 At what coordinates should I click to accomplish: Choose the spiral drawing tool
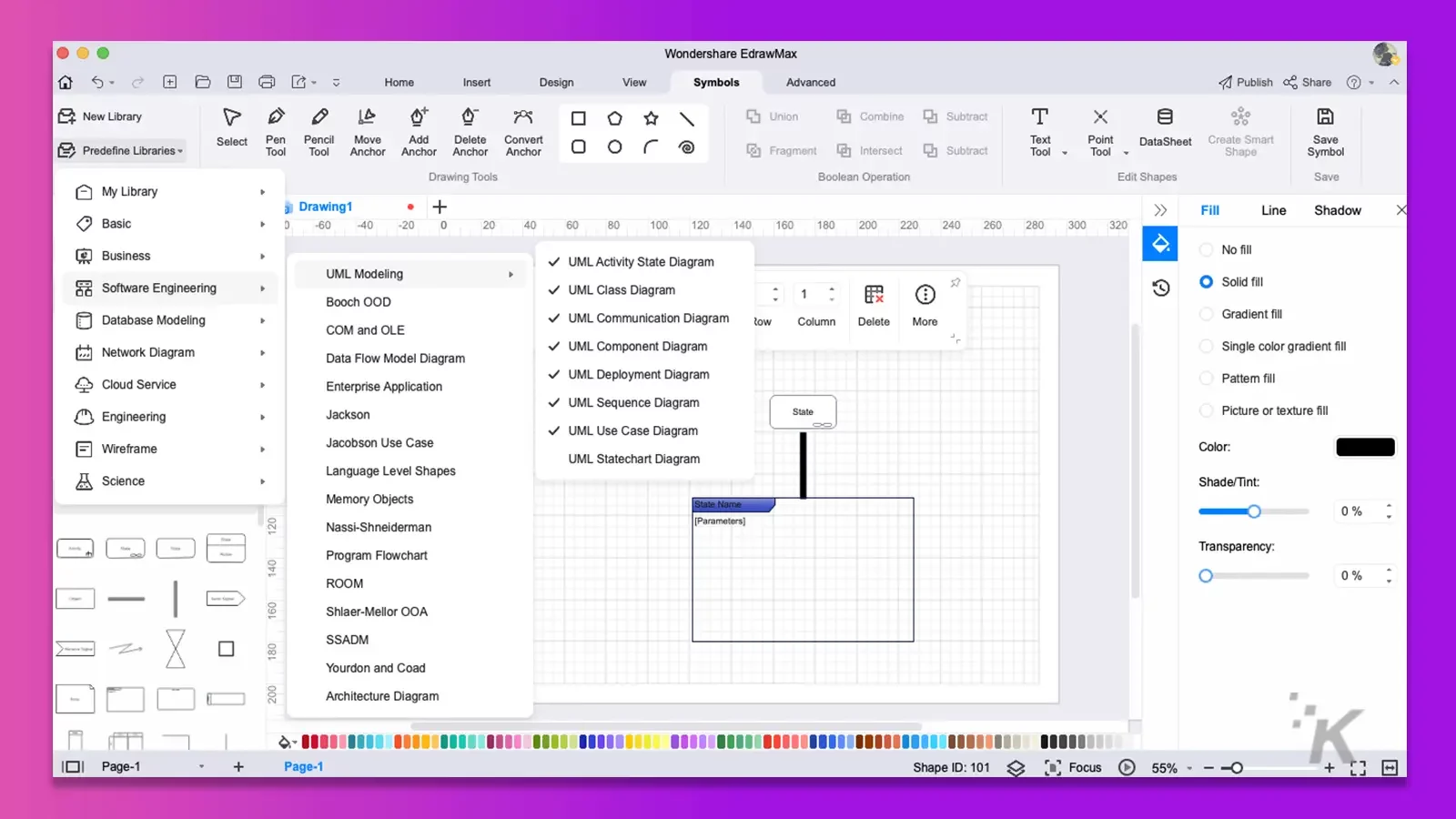point(687,147)
